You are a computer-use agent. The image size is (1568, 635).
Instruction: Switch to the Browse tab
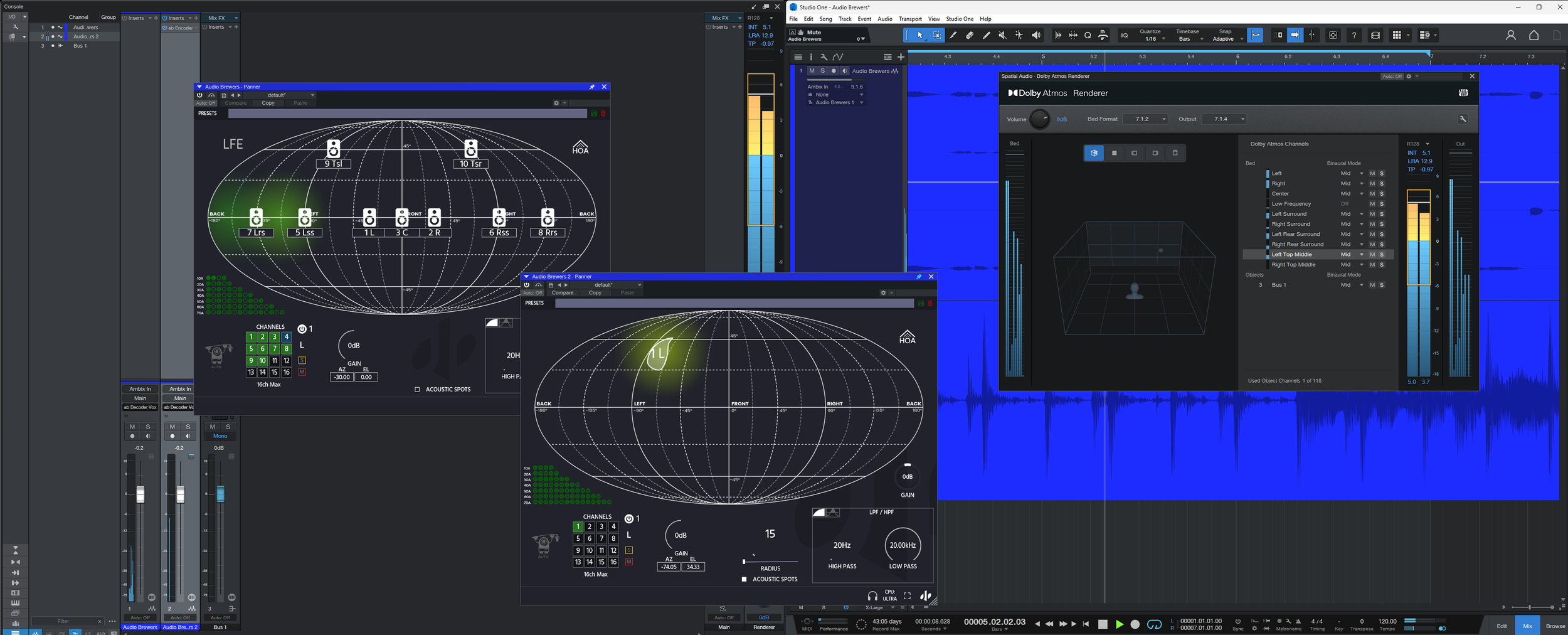(x=1555, y=626)
